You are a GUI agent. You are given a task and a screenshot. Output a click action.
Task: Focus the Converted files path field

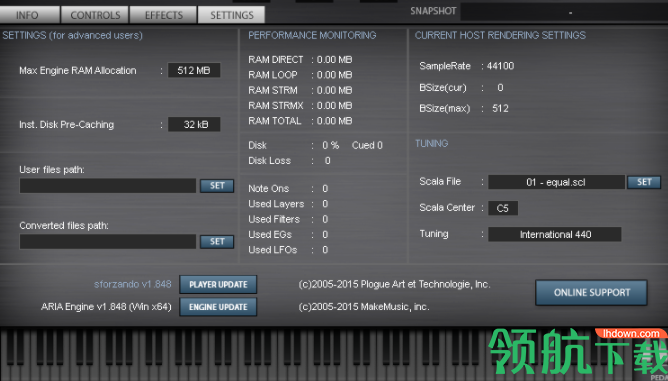tap(108, 242)
